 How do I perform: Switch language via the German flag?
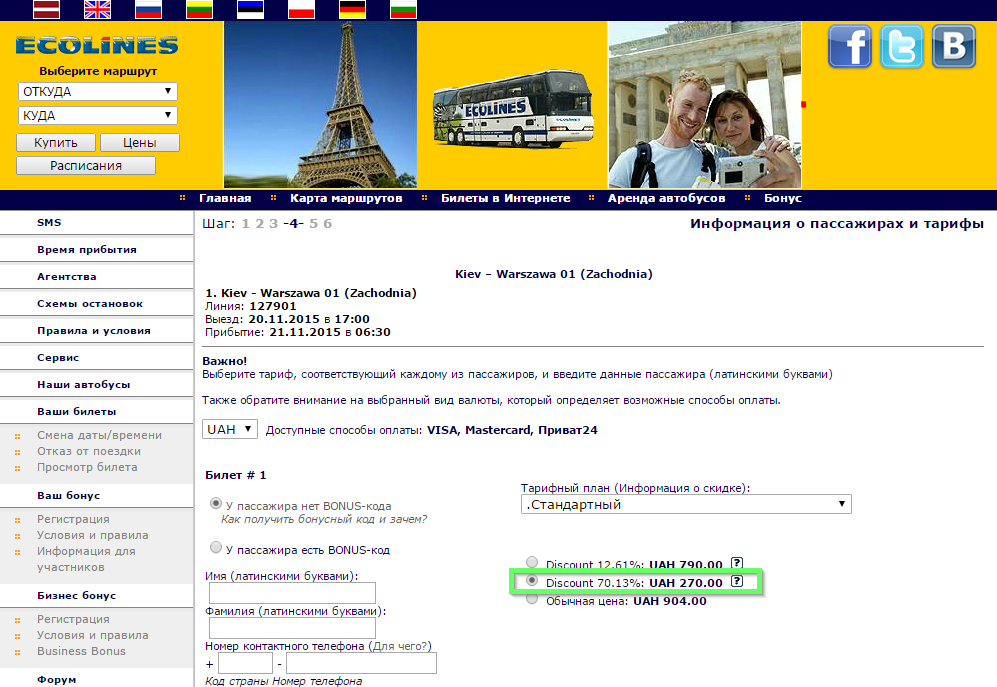[x=352, y=10]
